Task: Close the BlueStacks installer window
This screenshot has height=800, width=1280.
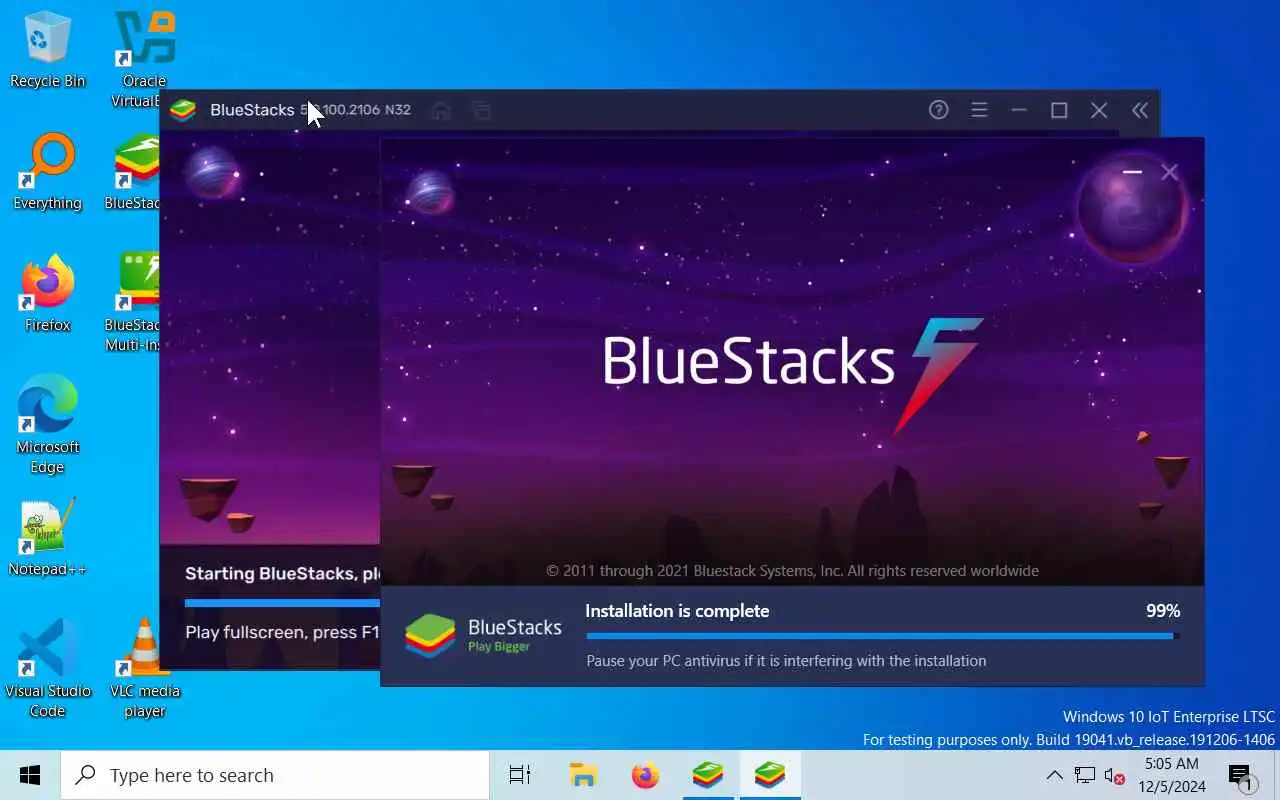Action: (x=1169, y=172)
